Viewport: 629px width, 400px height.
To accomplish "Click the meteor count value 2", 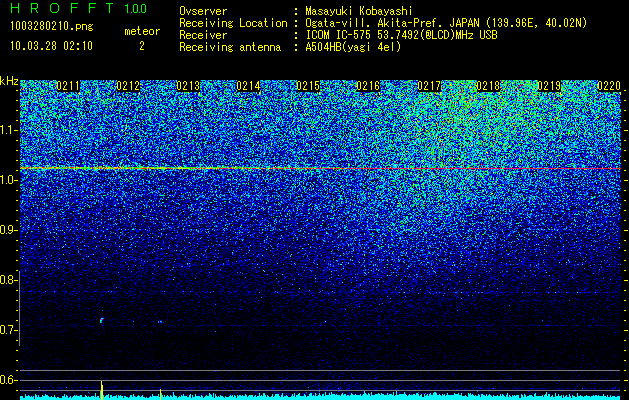I will 142,46.
